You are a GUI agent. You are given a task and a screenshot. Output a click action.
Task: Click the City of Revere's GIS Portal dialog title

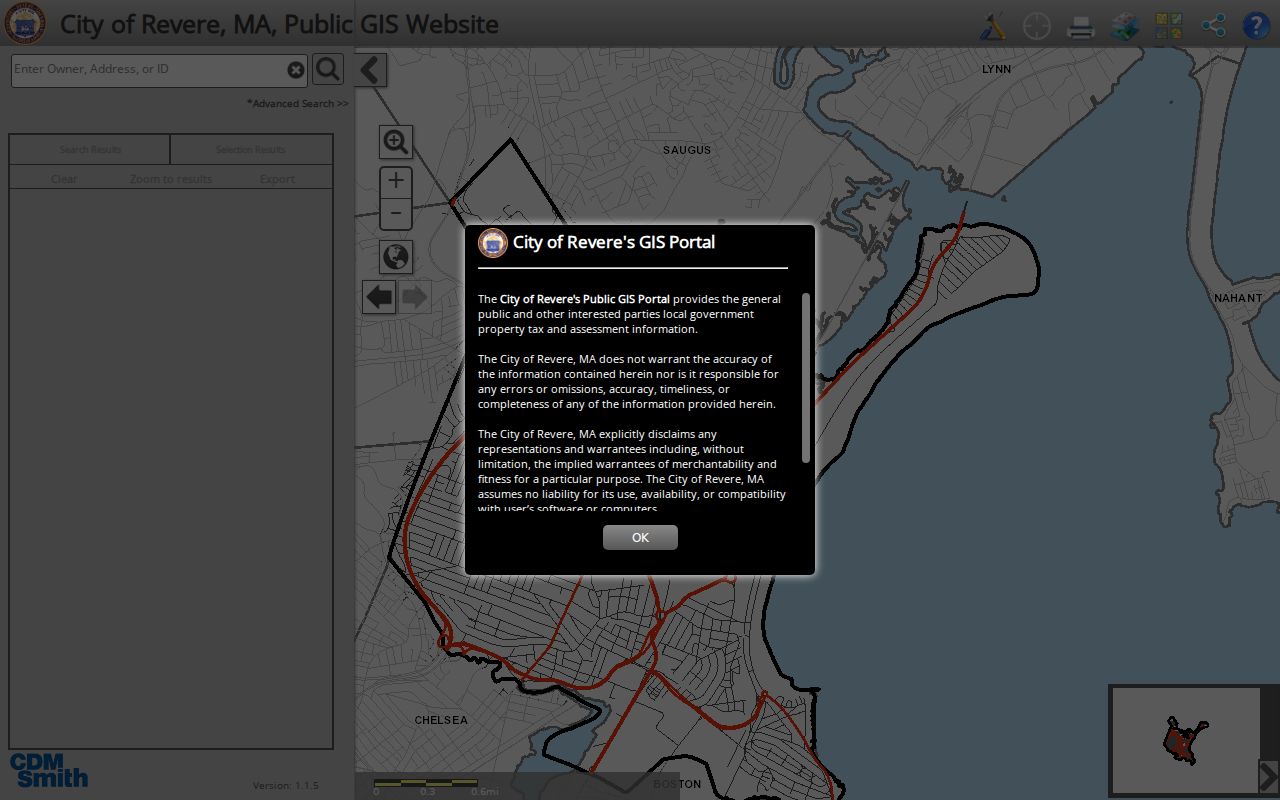pos(614,242)
